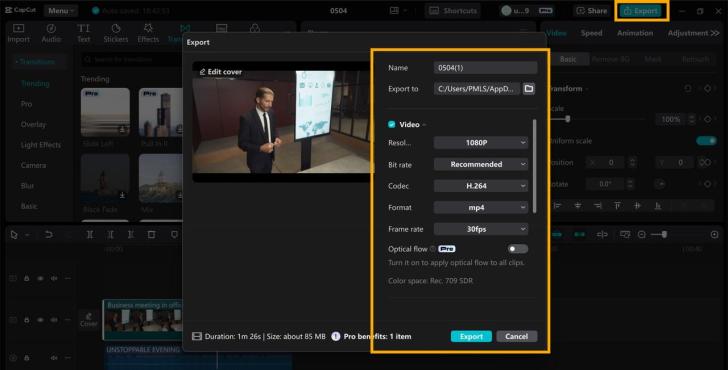Viewport: 728px width, 370px height.
Task: Click the align top icon in Basic panel
Action: (x=617, y=206)
